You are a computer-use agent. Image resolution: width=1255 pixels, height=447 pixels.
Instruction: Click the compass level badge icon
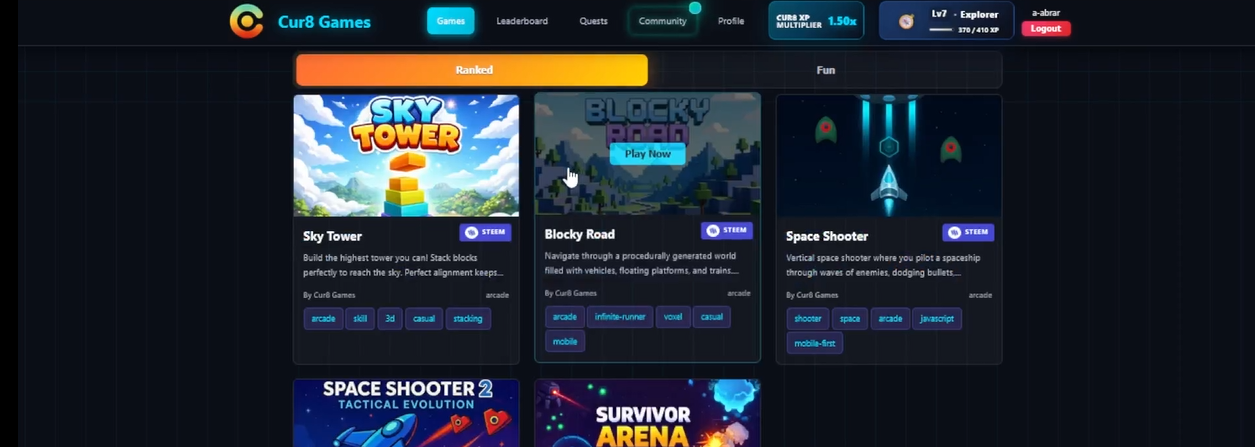click(906, 21)
